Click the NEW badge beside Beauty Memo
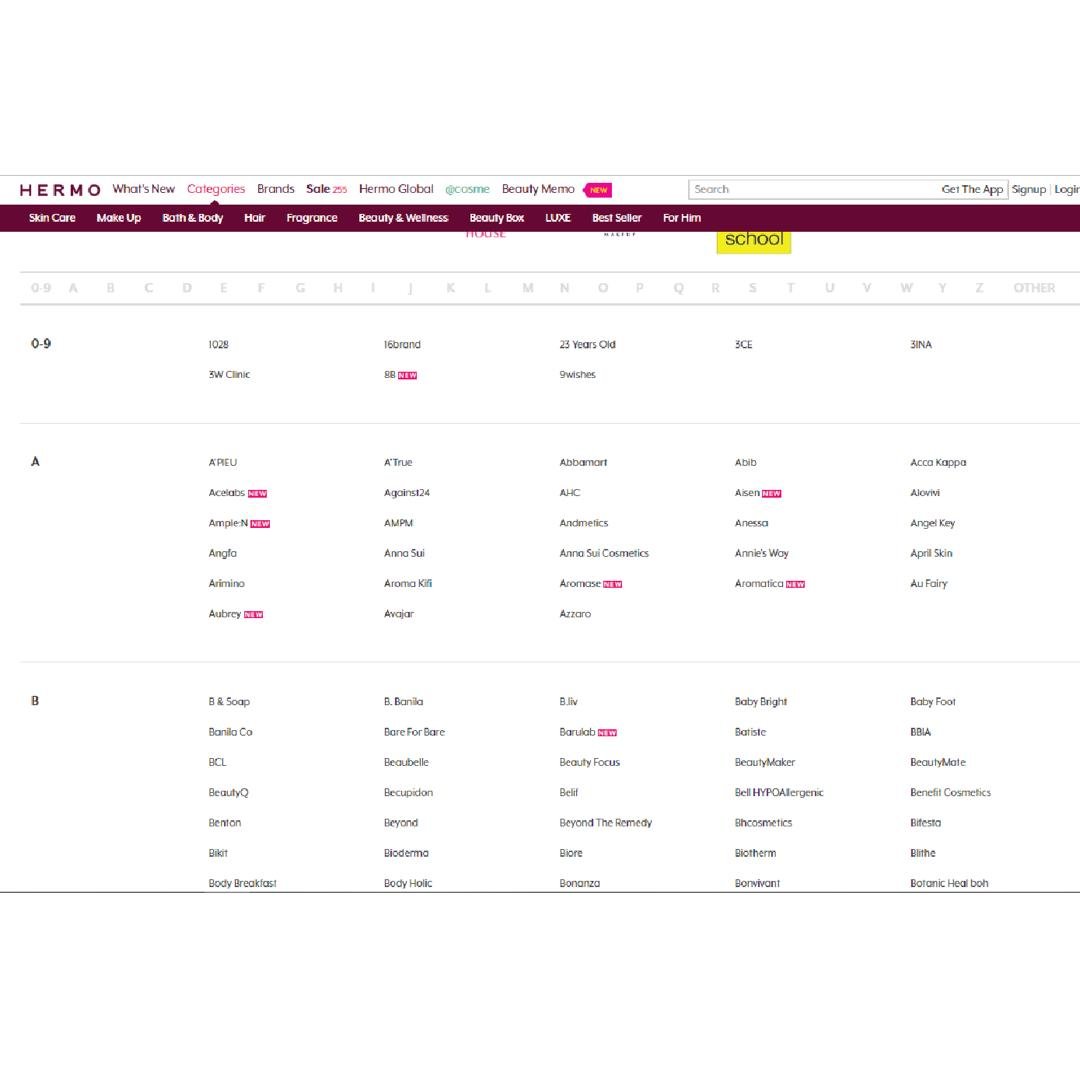The height and width of the screenshot is (1080, 1080). pos(598,190)
